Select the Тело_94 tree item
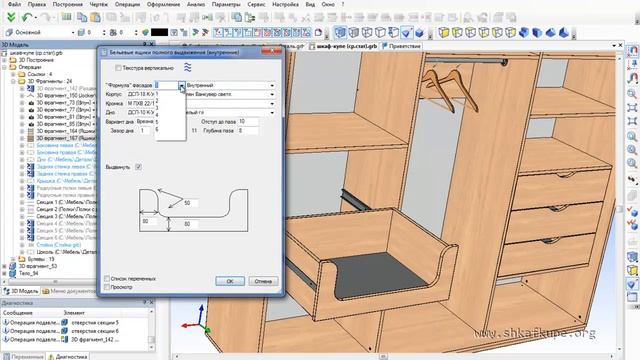640x360 pixels. click(x=29, y=273)
